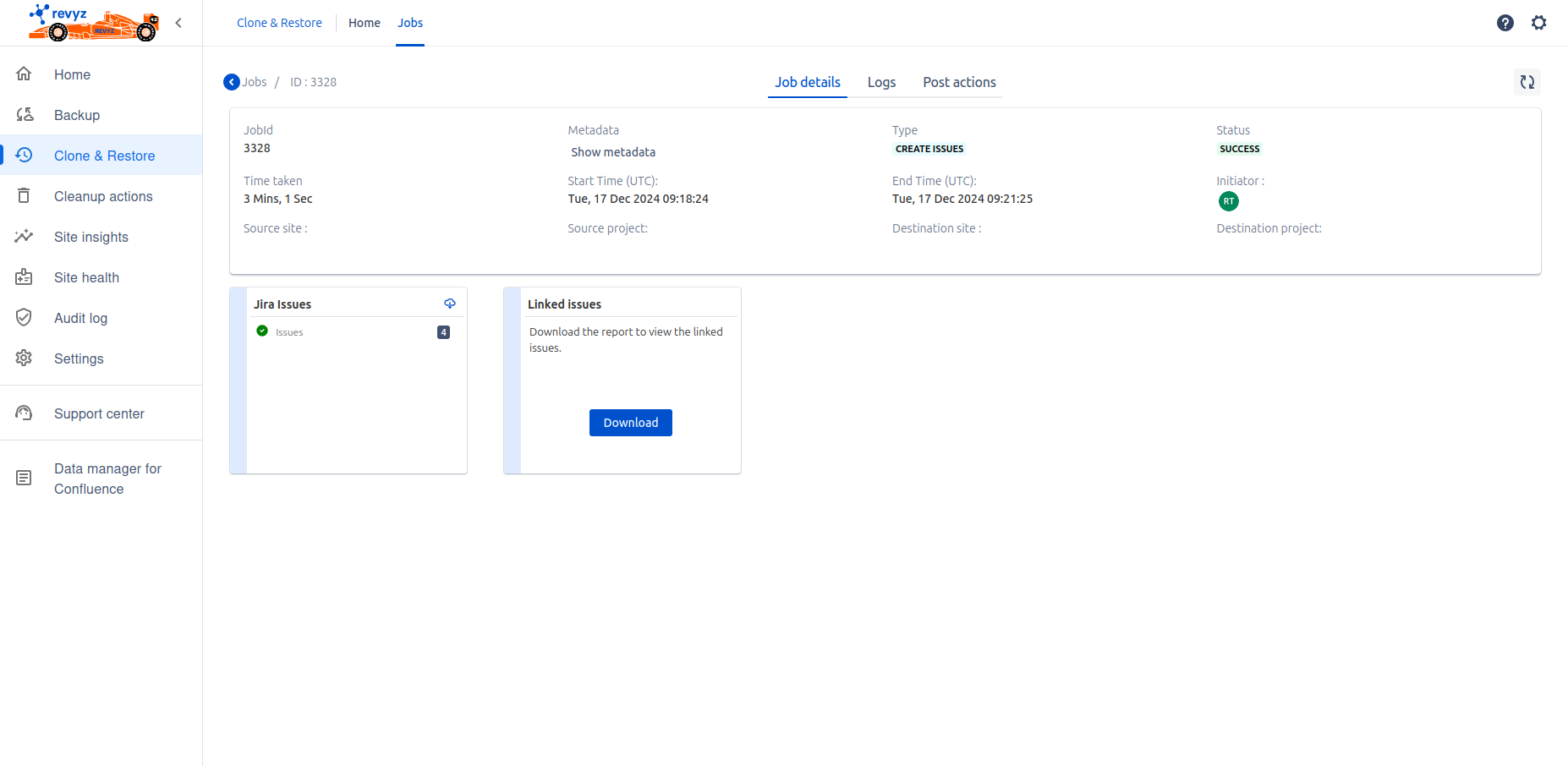Switch to the Logs tab
Viewport: 1568px width, 766px height.
click(881, 82)
